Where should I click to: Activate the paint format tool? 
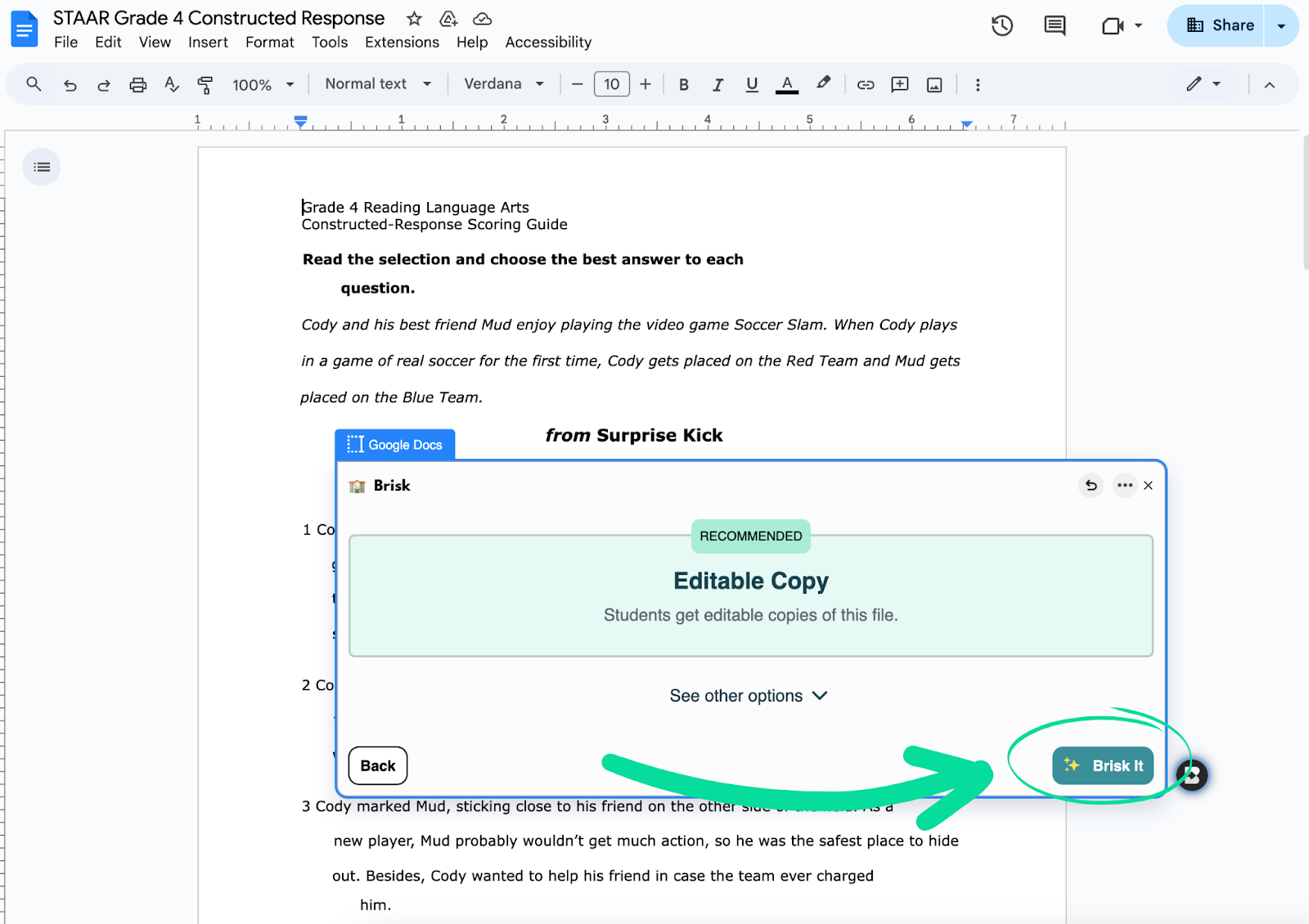tap(205, 84)
